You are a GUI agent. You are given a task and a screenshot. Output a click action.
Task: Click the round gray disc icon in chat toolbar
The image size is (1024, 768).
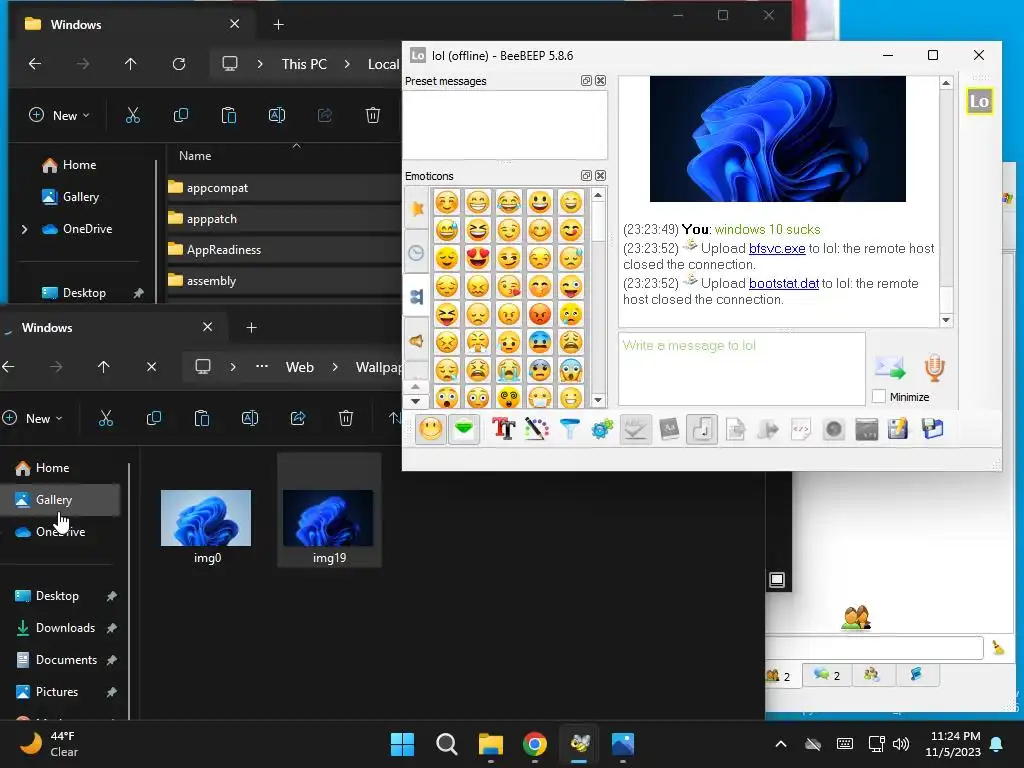tap(834, 429)
